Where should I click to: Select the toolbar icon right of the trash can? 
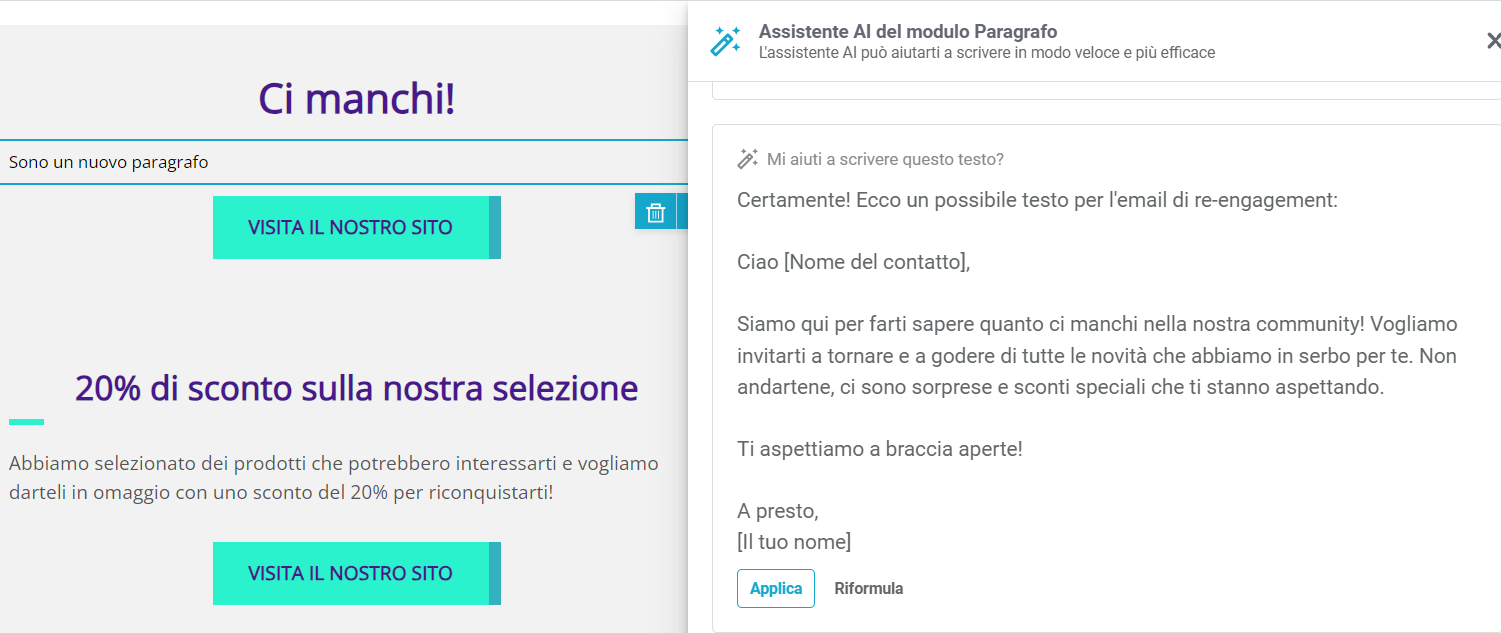[x=685, y=212]
